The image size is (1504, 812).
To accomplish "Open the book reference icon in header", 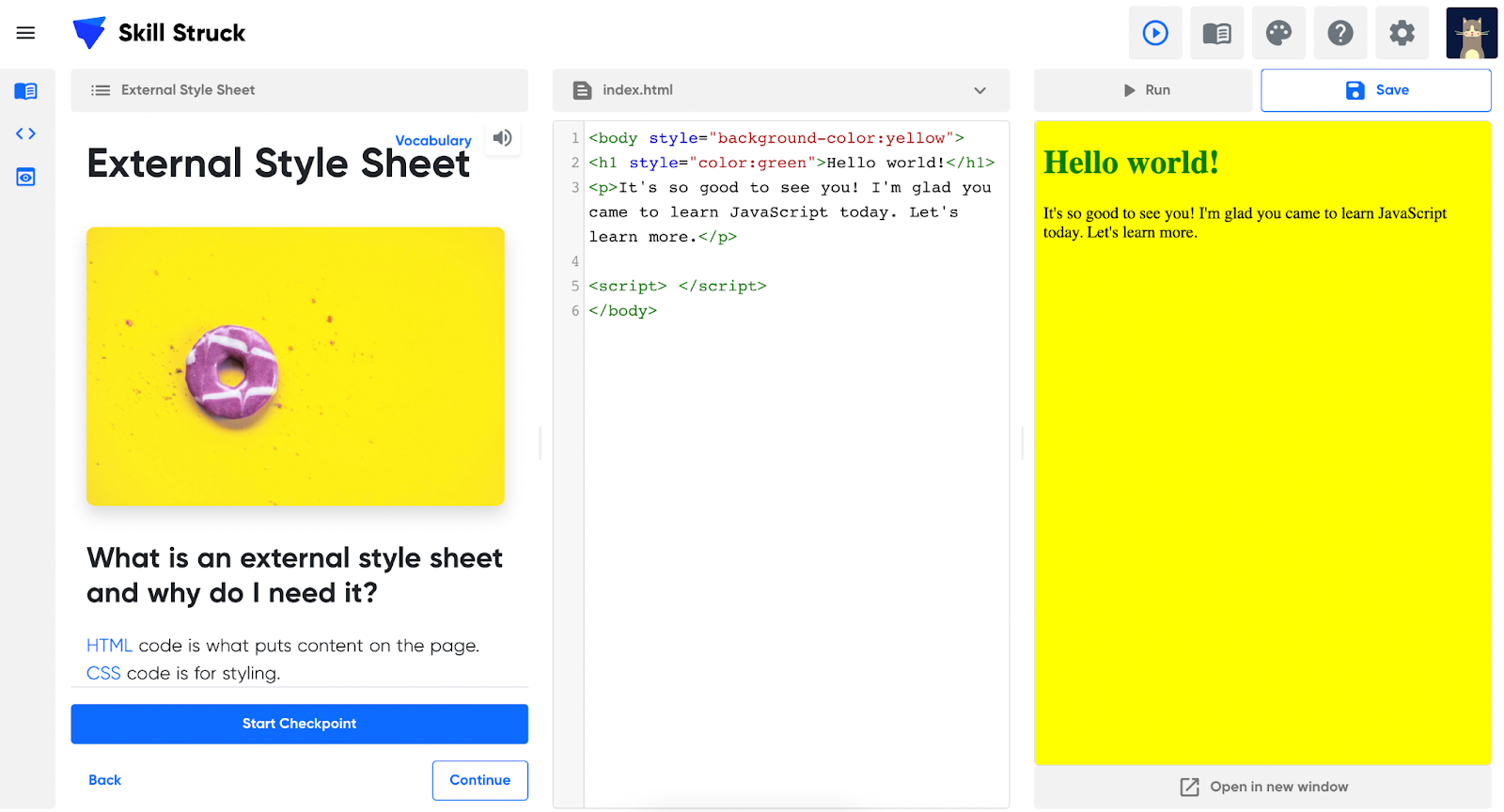I will (1217, 33).
